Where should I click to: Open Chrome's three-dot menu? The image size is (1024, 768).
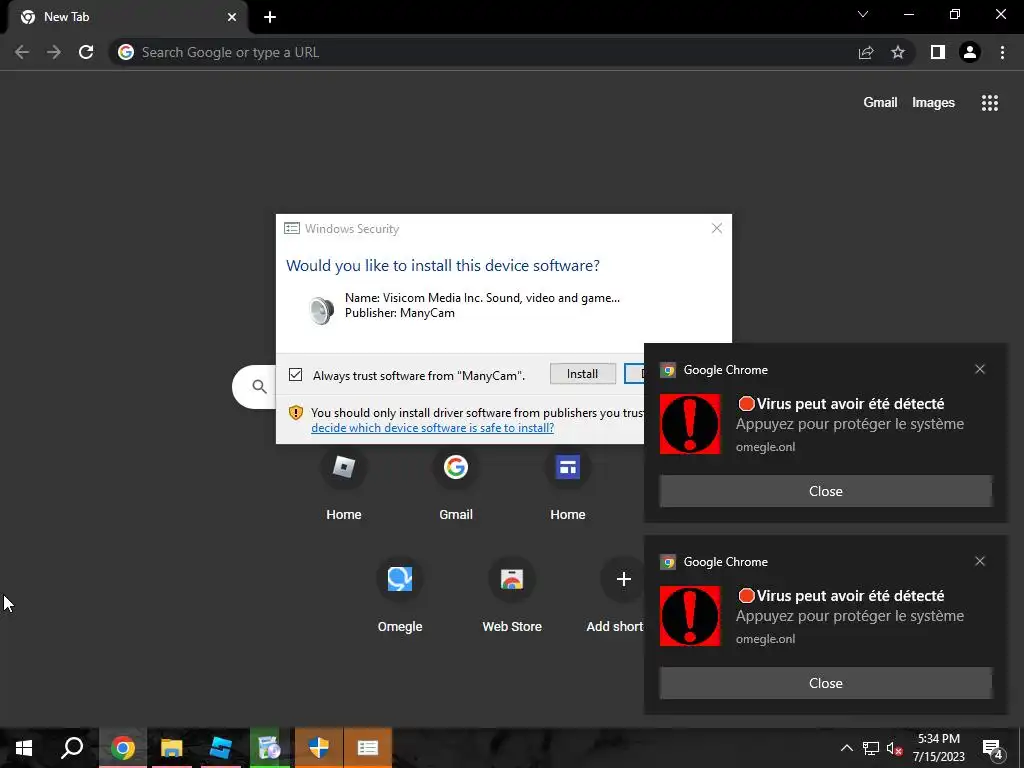click(1002, 52)
